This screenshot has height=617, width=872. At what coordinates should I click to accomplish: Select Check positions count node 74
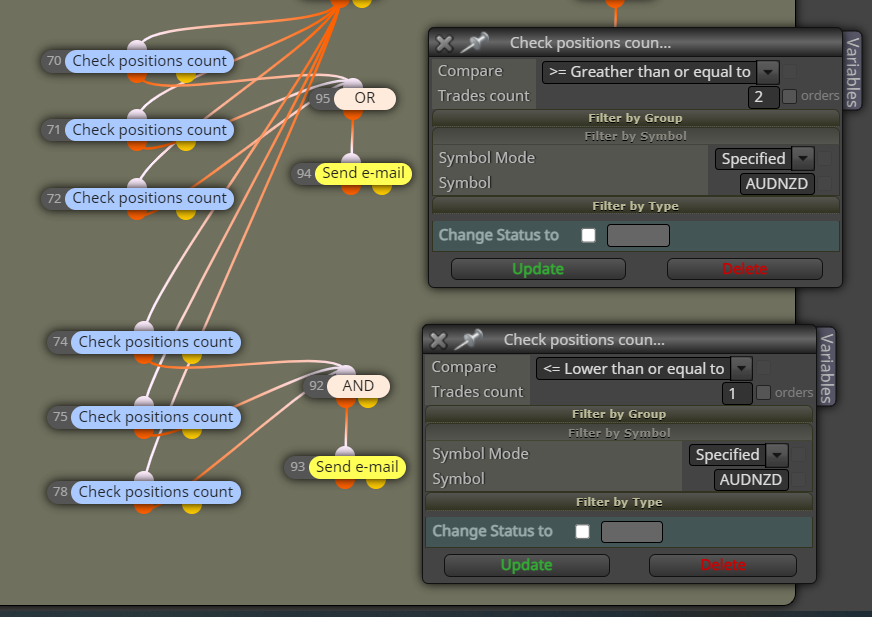tap(156, 342)
